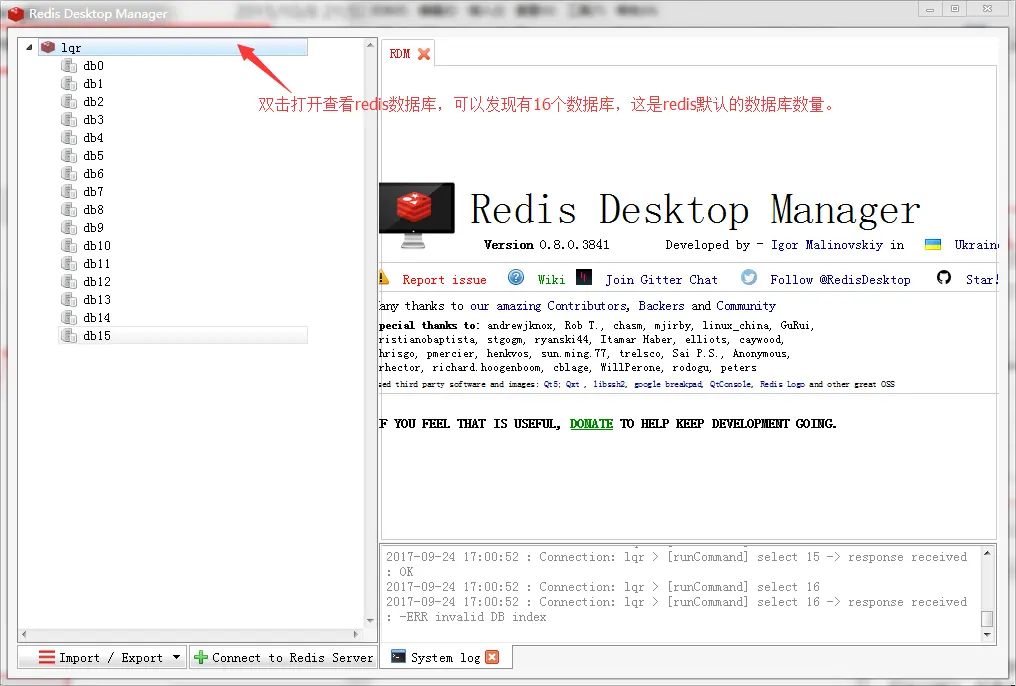Select the lqr server icon
This screenshot has width=1016, height=686.
(48, 47)
